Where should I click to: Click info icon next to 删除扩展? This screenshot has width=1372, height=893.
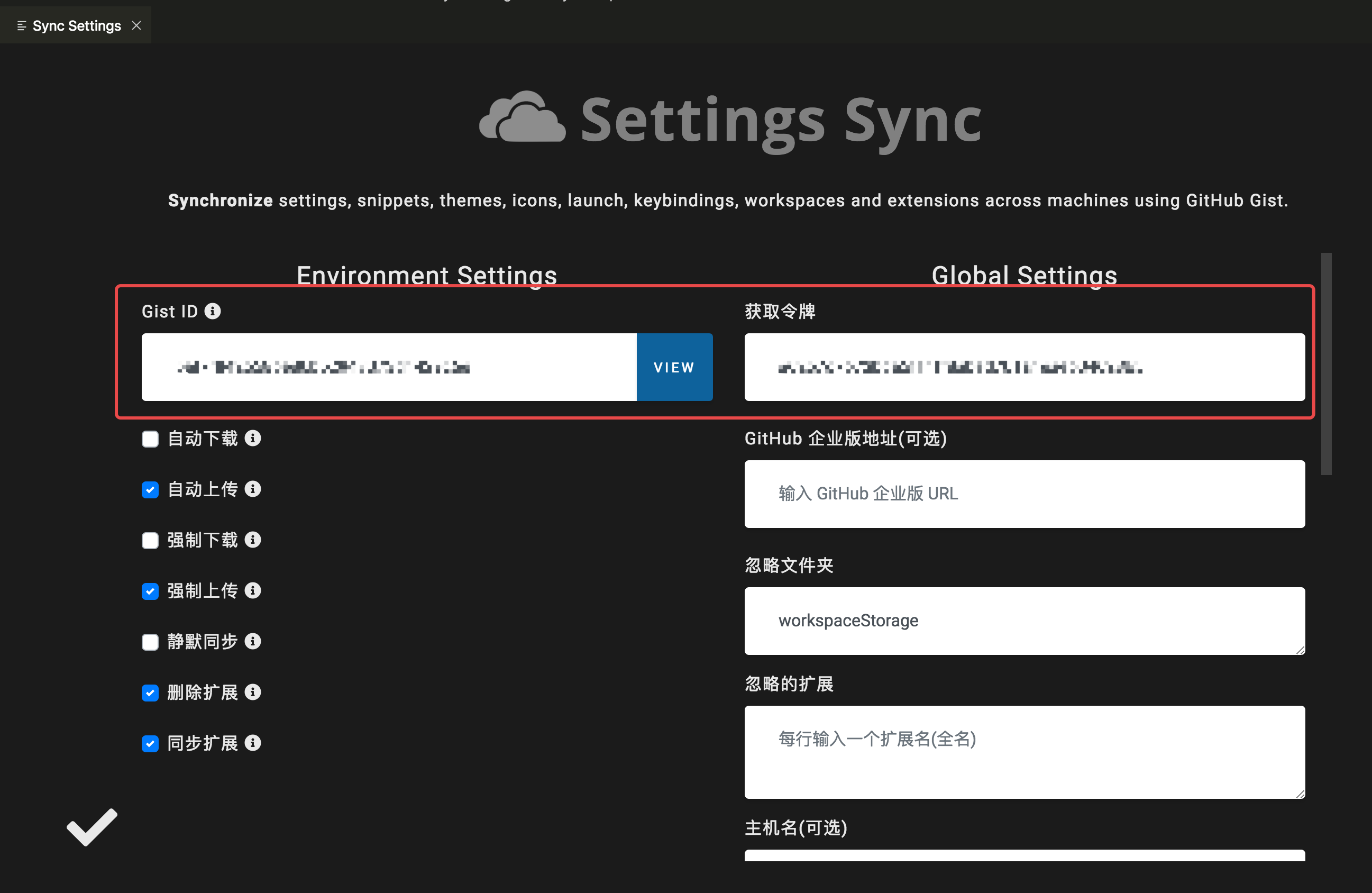pos(252,692)
